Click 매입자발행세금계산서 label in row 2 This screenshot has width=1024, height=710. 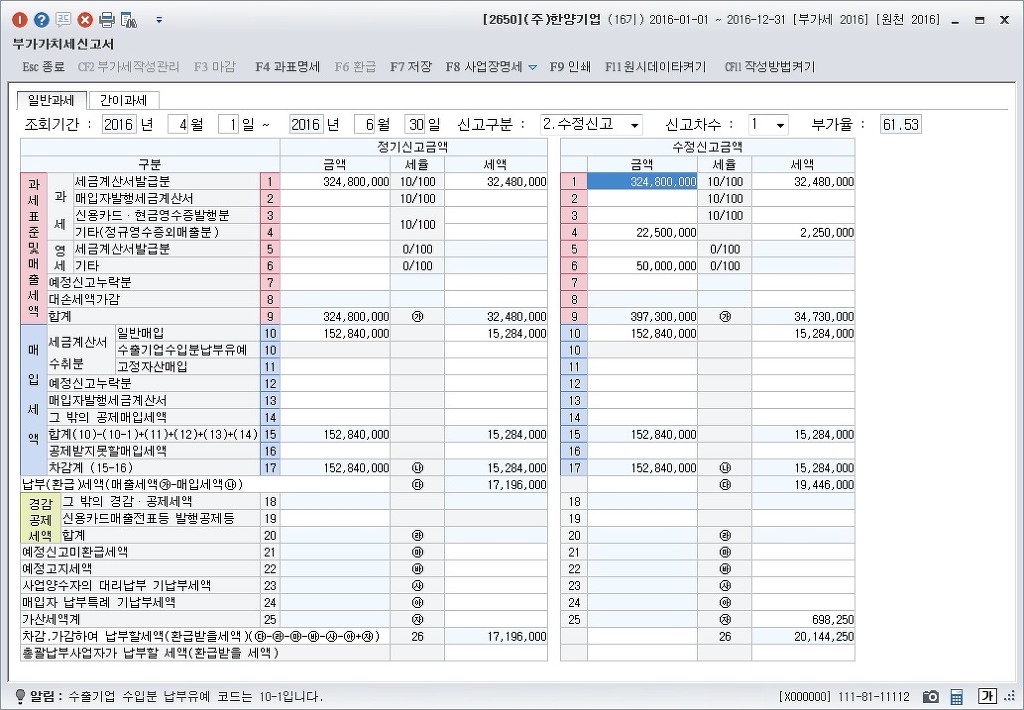tap(134, 198)
